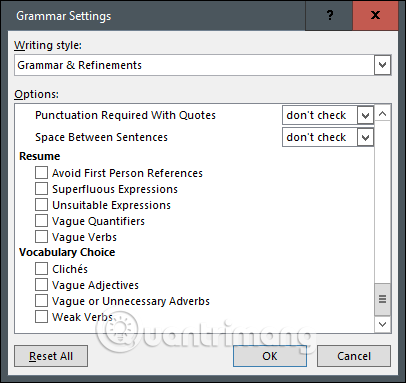Click the Space Between Sentences label

101,137
